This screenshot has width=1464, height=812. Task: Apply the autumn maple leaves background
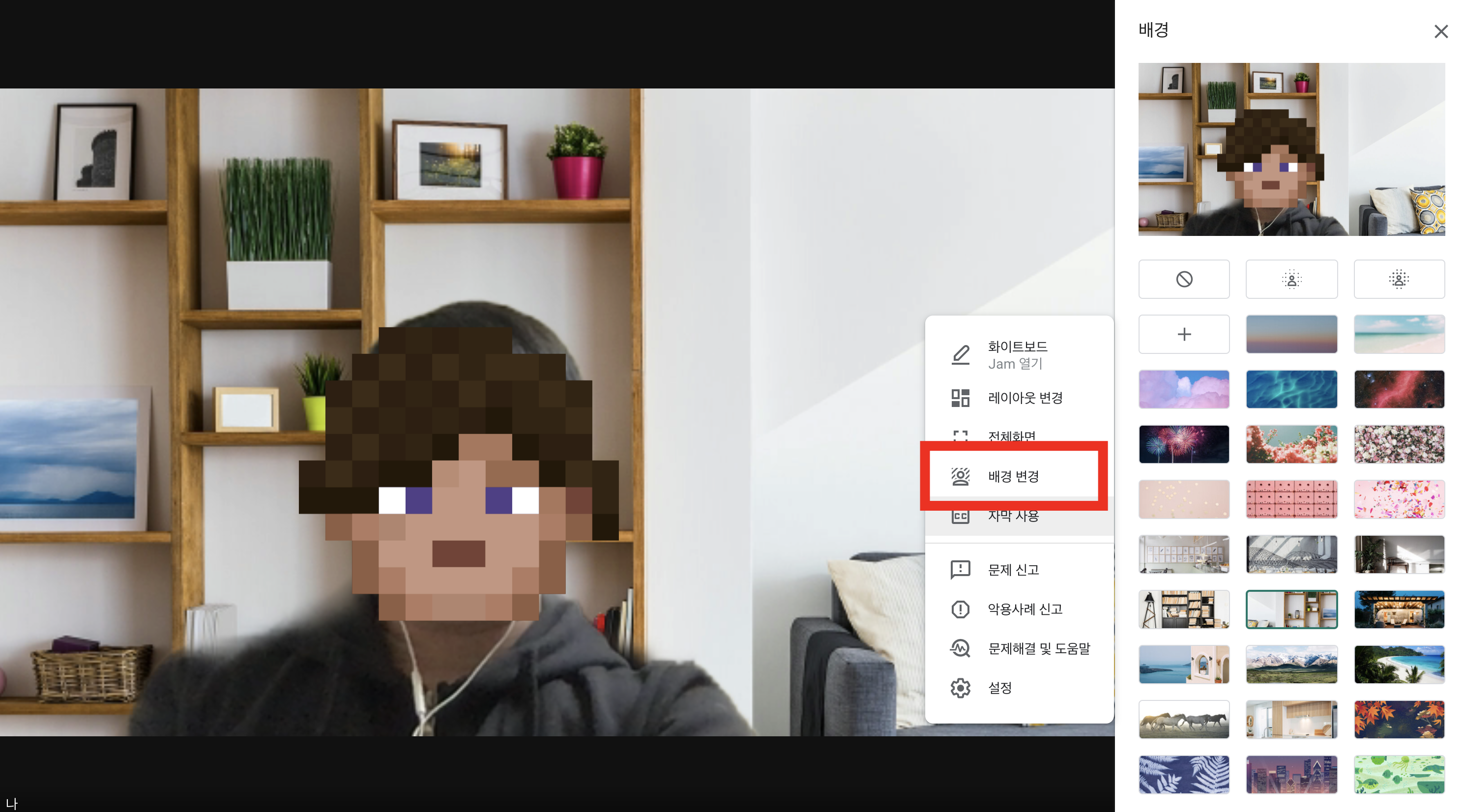point(1399,720)
